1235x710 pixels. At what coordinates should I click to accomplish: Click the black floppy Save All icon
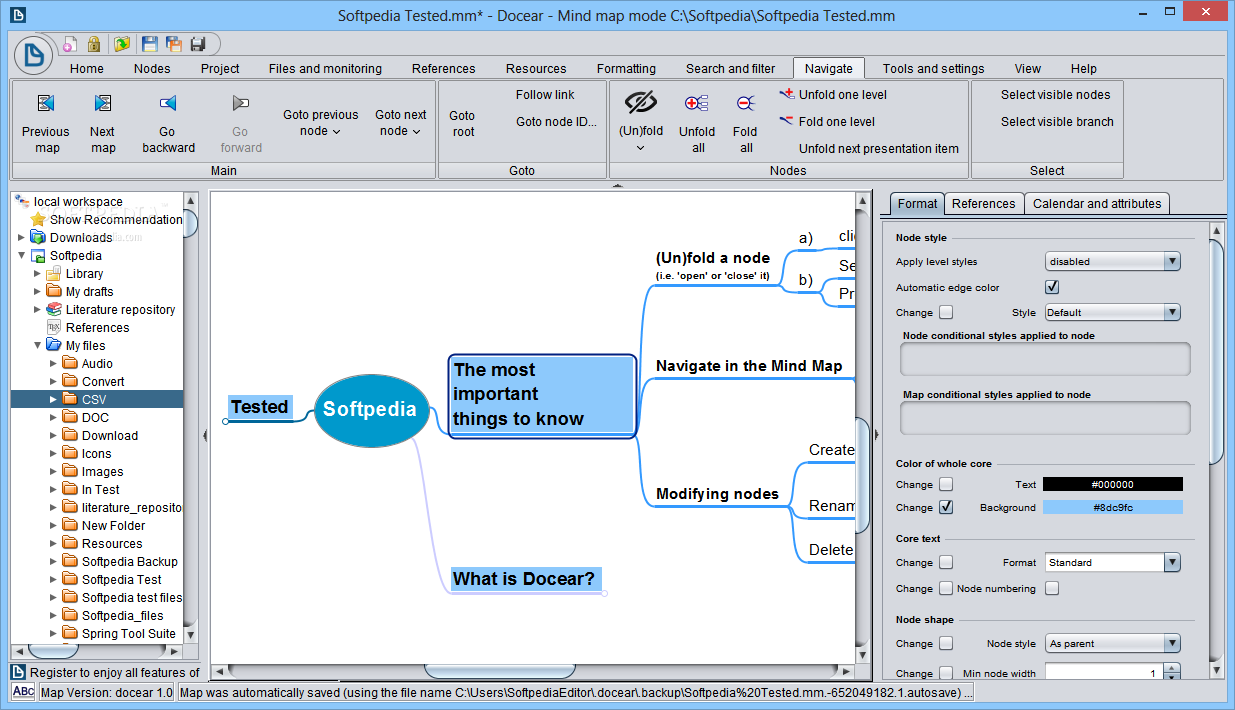coord(198,44)
